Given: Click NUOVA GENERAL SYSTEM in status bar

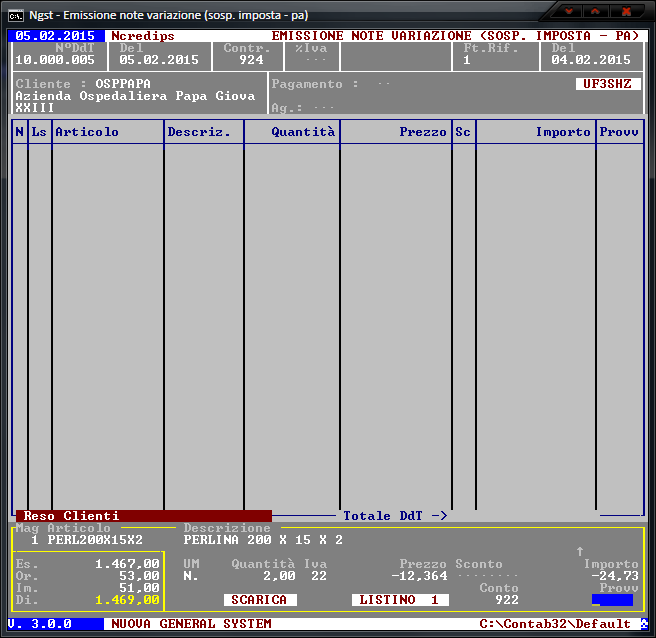Looking at the screenshot, I should [191, 623].
